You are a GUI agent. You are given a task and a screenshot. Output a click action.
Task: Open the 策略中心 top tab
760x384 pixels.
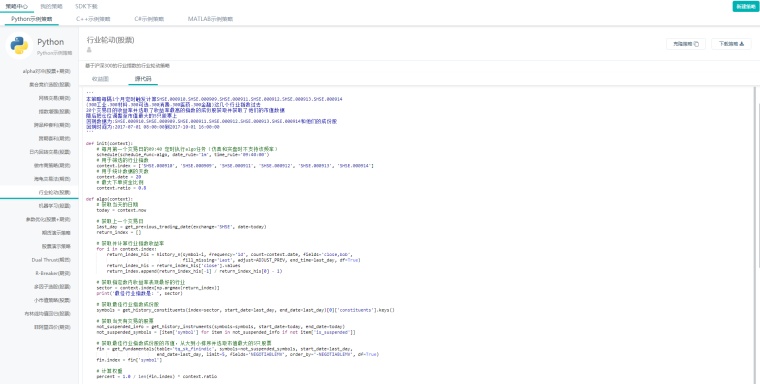[x=16, y=6]
